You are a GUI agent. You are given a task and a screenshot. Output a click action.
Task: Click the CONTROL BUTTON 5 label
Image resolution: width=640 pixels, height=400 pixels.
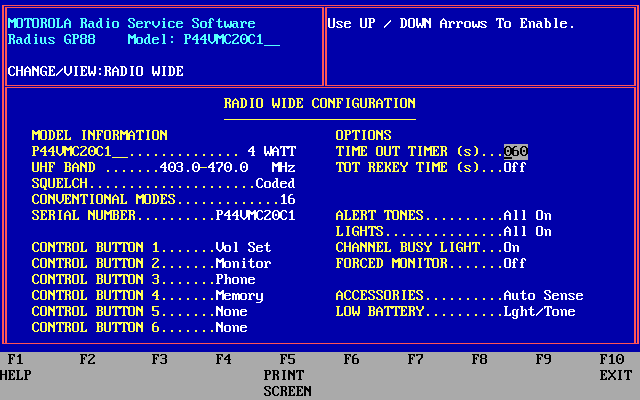[96, 311]
